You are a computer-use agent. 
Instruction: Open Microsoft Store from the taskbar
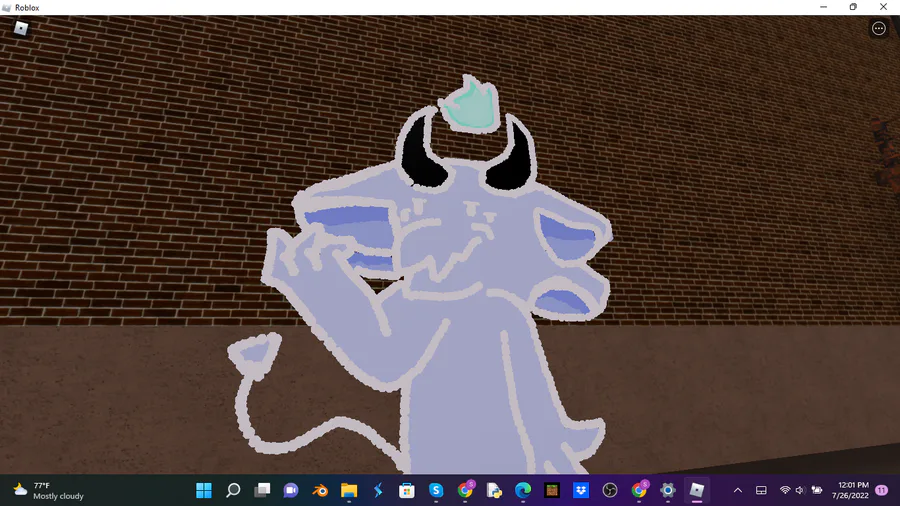click(x=407, y=491)
